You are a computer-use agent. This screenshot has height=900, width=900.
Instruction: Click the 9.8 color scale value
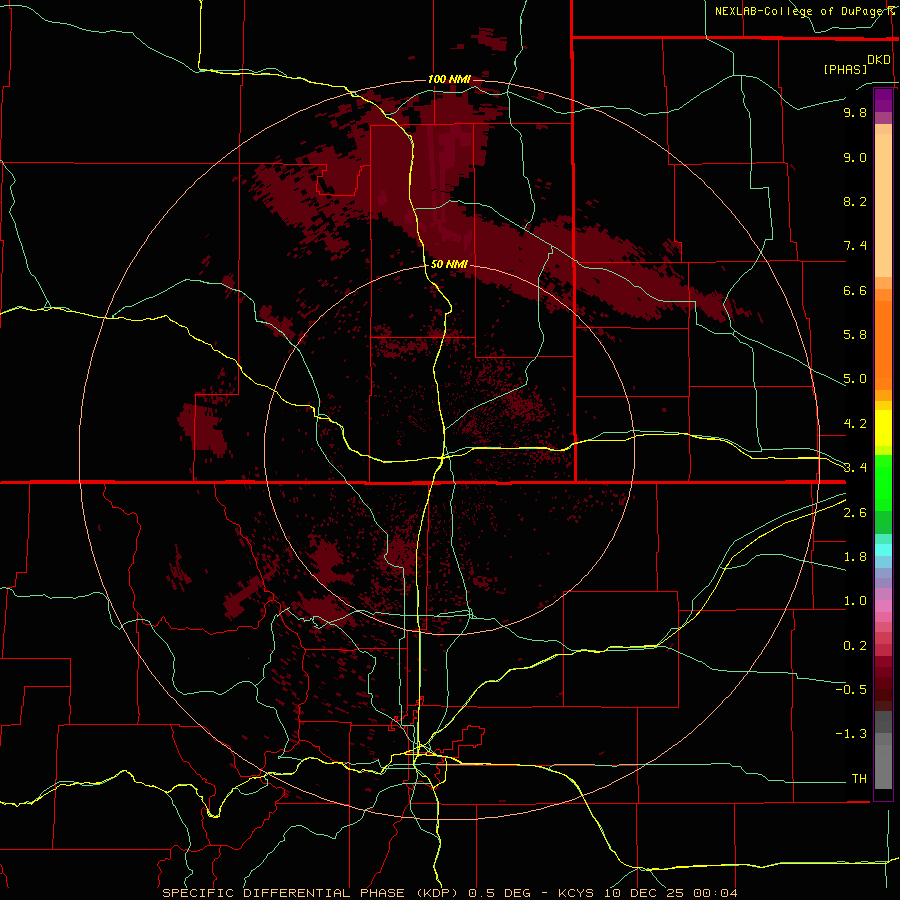855,112
